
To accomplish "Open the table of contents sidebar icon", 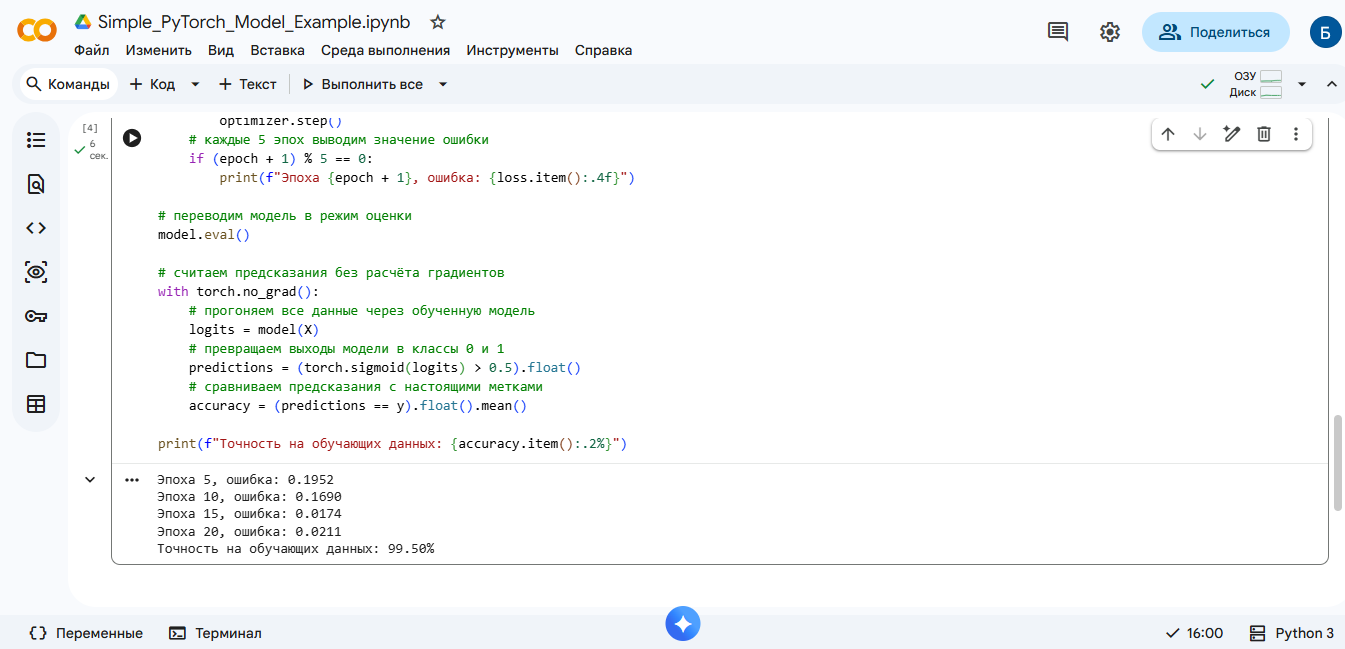I will (36, 140).
